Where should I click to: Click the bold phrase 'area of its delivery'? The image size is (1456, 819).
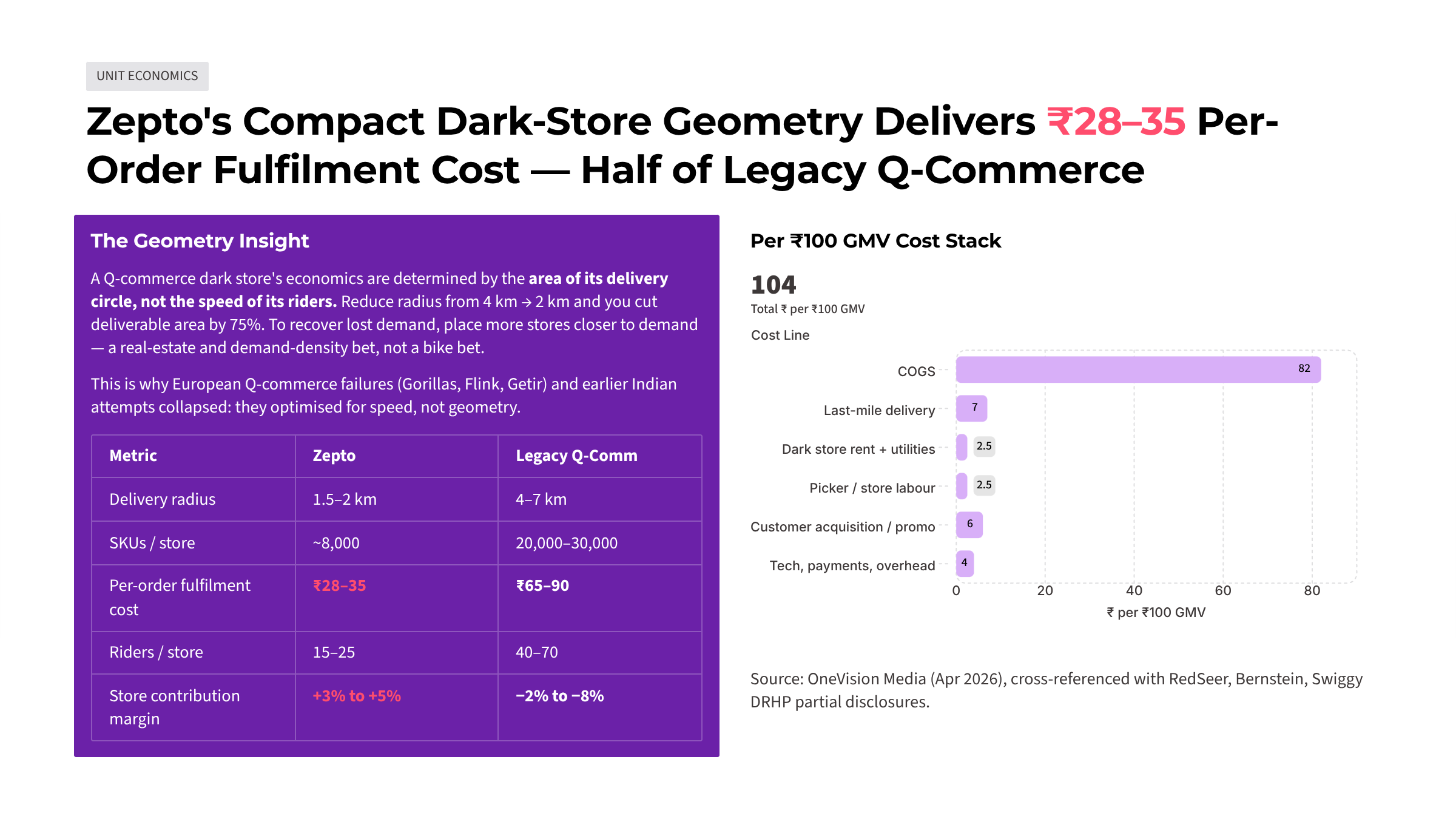598,278
